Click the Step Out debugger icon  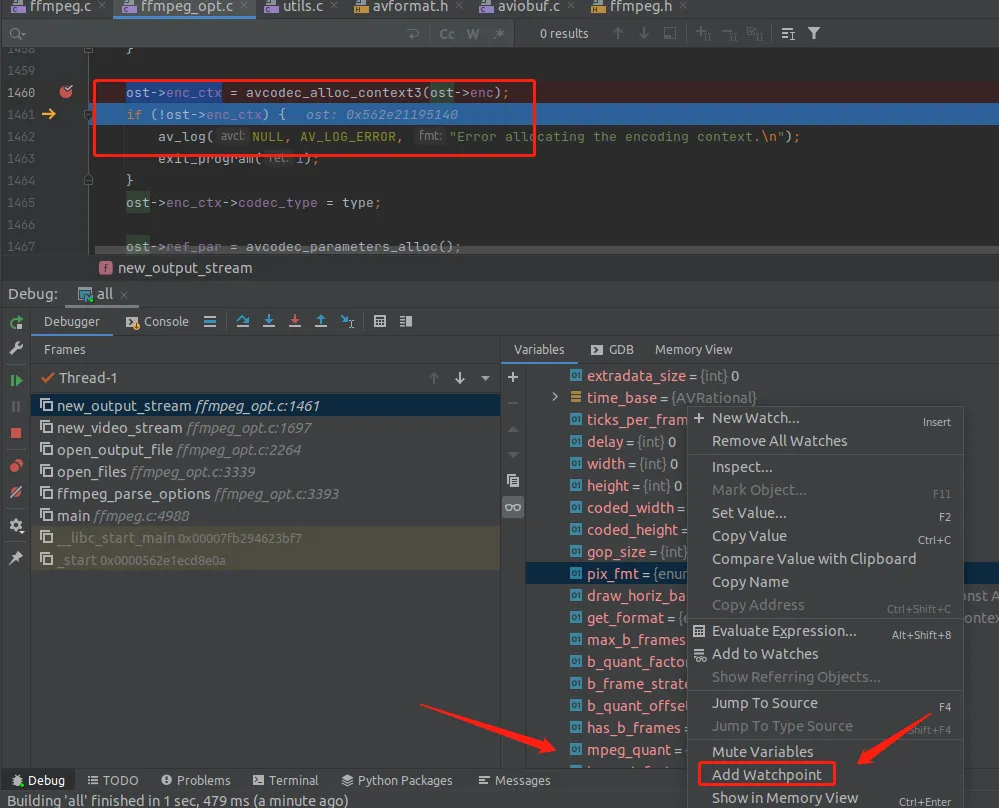click(x=320, y=321)
